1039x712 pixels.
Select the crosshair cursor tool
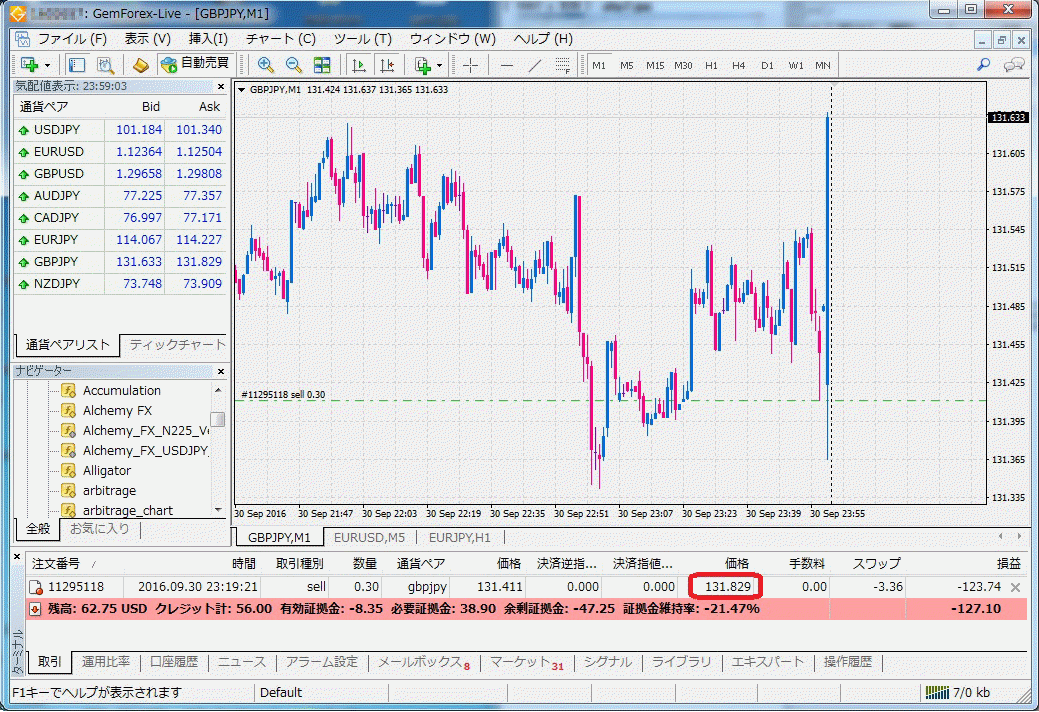pos(470,65)
